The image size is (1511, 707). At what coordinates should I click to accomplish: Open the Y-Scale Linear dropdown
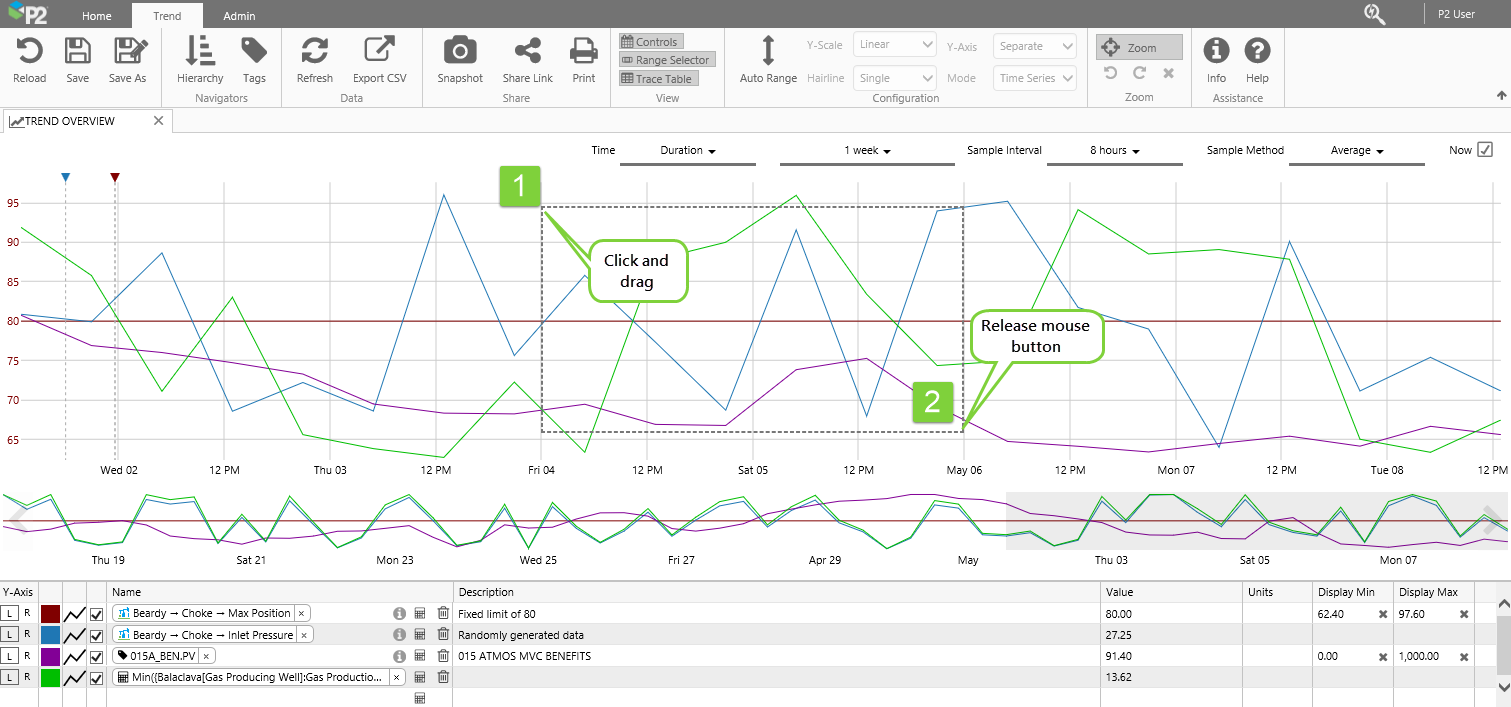coord(894,45)
